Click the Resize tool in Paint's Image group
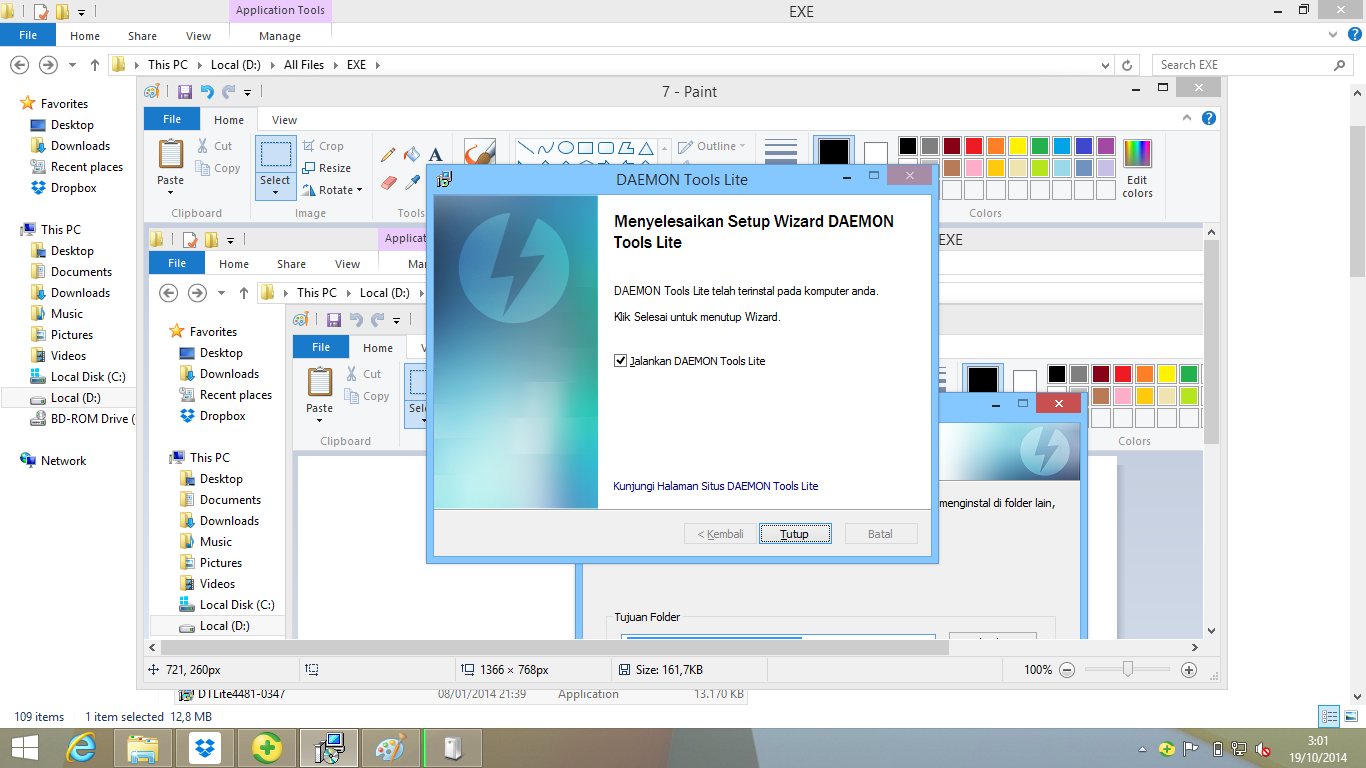The image size is (1366, 768). pyautogui.click(x=327, y=168)
